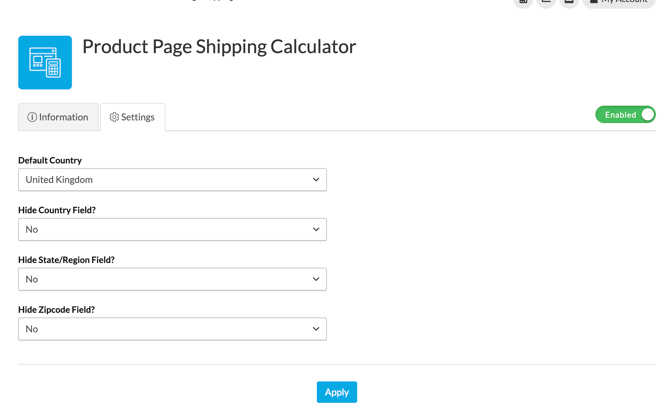Click the leftmost round icon button in top bar
670x413 pixels.
[522, 2]
